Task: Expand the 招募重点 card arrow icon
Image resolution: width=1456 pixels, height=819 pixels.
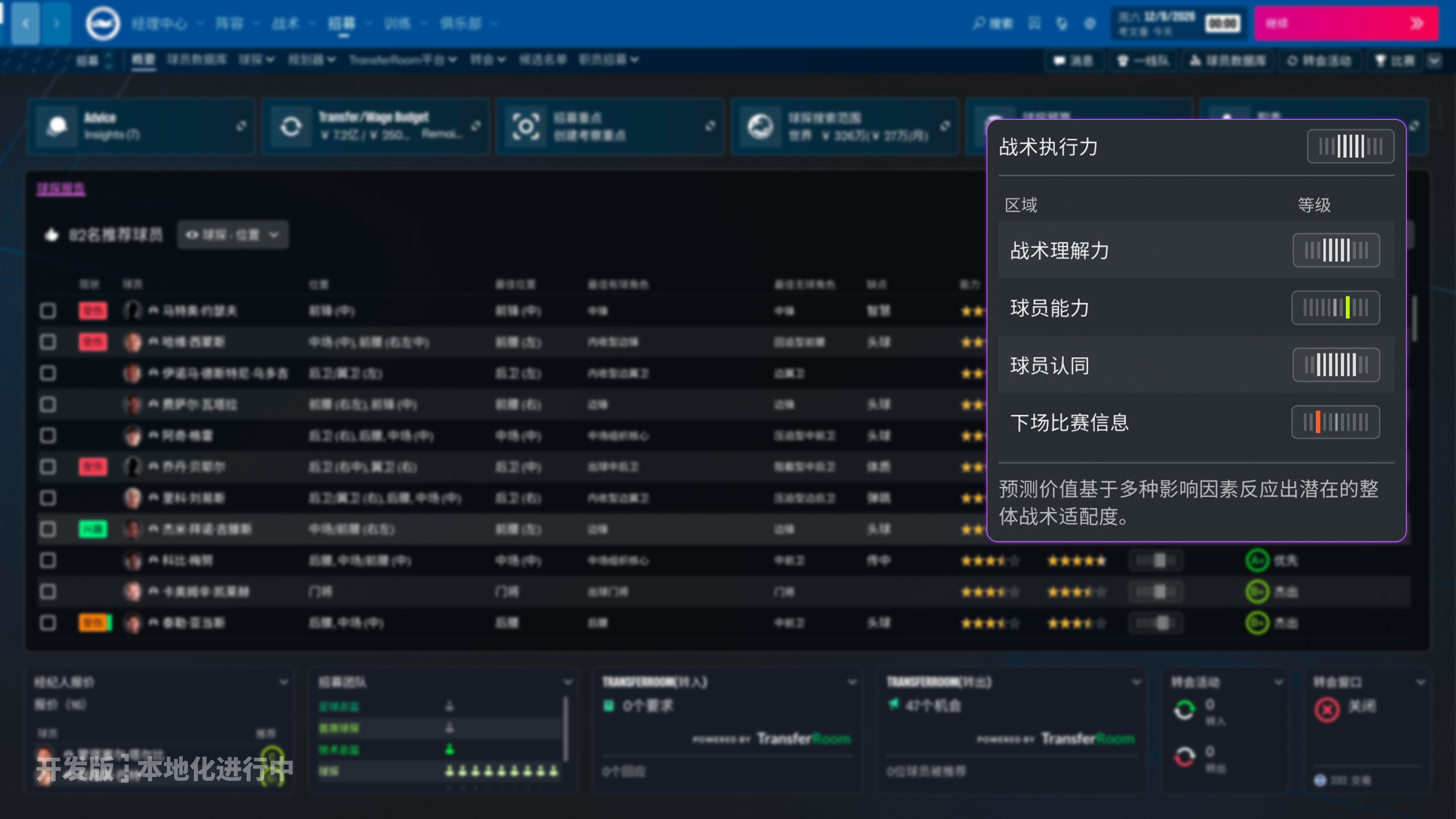Action: click(711, 126)
